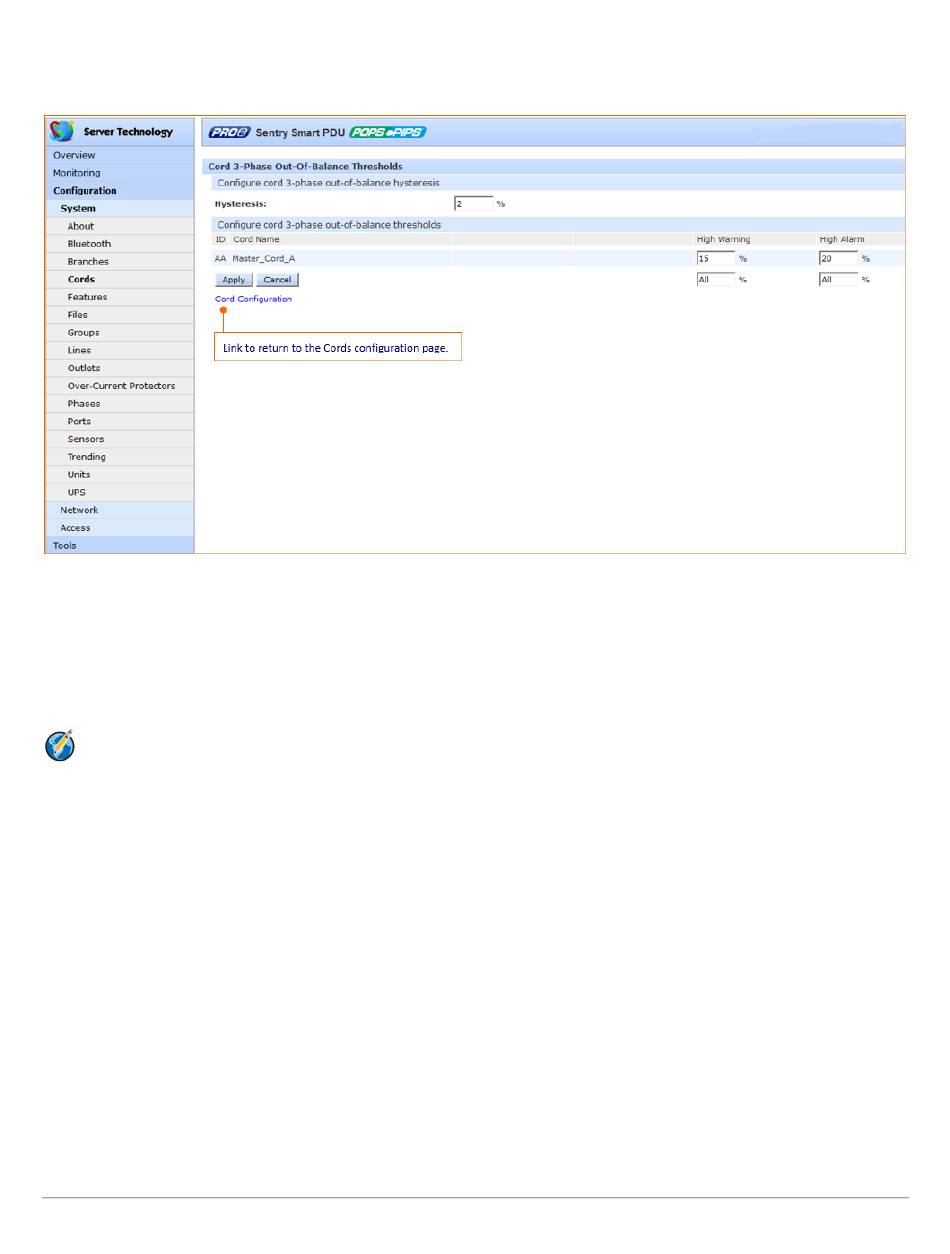Click the POPS PIPS badge icon
Screen dimensions: 950x1254
[x=388, y=132]
